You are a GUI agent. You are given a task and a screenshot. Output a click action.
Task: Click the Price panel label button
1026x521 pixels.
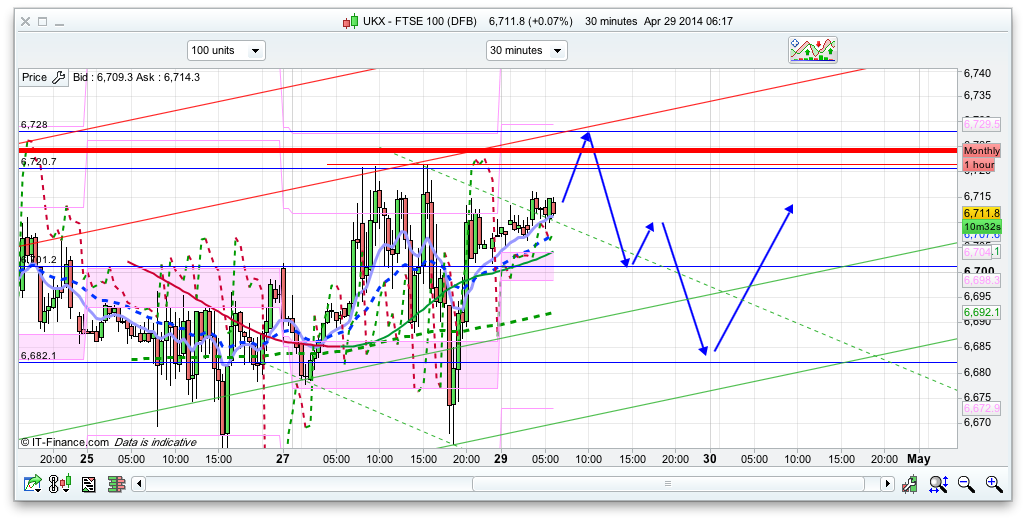(x=34, y=77)
